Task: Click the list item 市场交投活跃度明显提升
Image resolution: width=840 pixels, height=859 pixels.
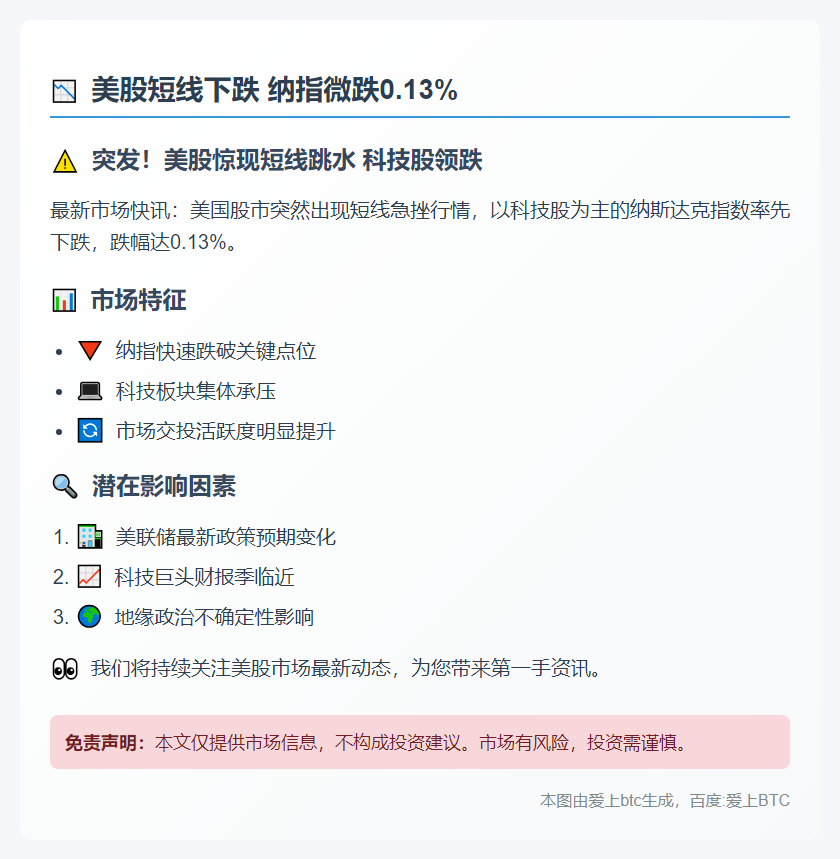Action: click(x=226, y=431)
